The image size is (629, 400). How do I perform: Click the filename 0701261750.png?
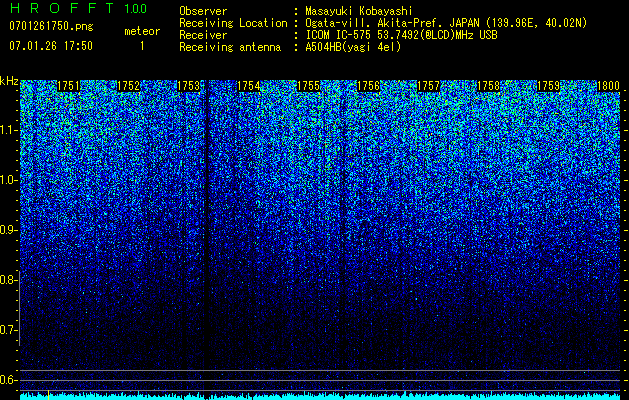pyautogui.click(x=51, y=26)
